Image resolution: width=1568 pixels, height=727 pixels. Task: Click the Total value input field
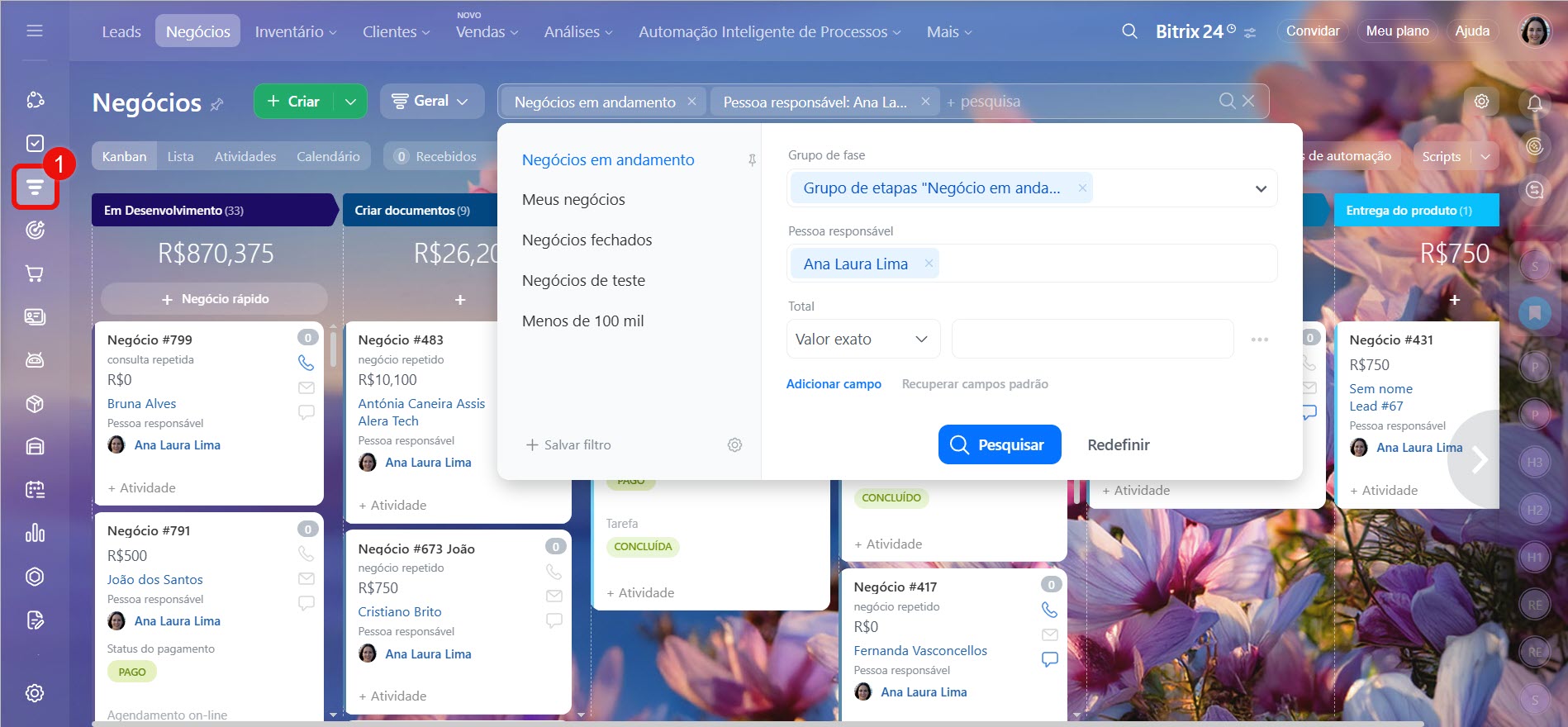1092,340
